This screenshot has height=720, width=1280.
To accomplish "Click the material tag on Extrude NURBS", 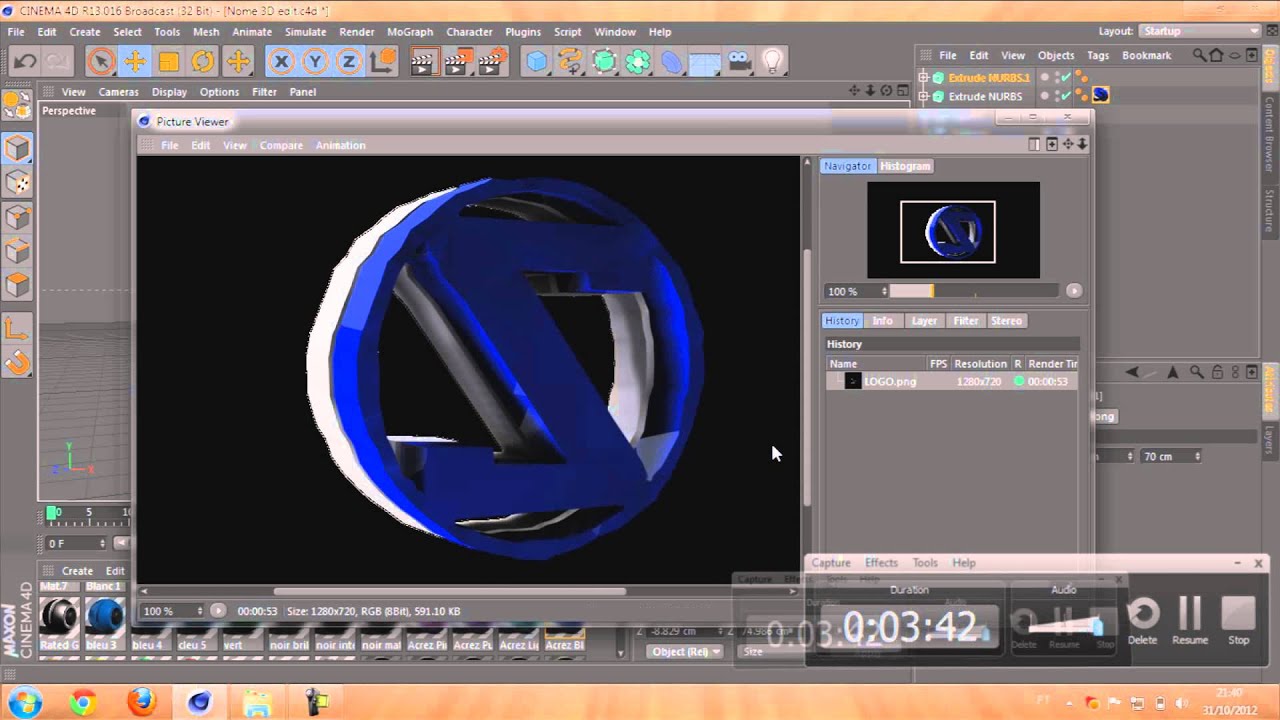I will tap(1100, 96).
